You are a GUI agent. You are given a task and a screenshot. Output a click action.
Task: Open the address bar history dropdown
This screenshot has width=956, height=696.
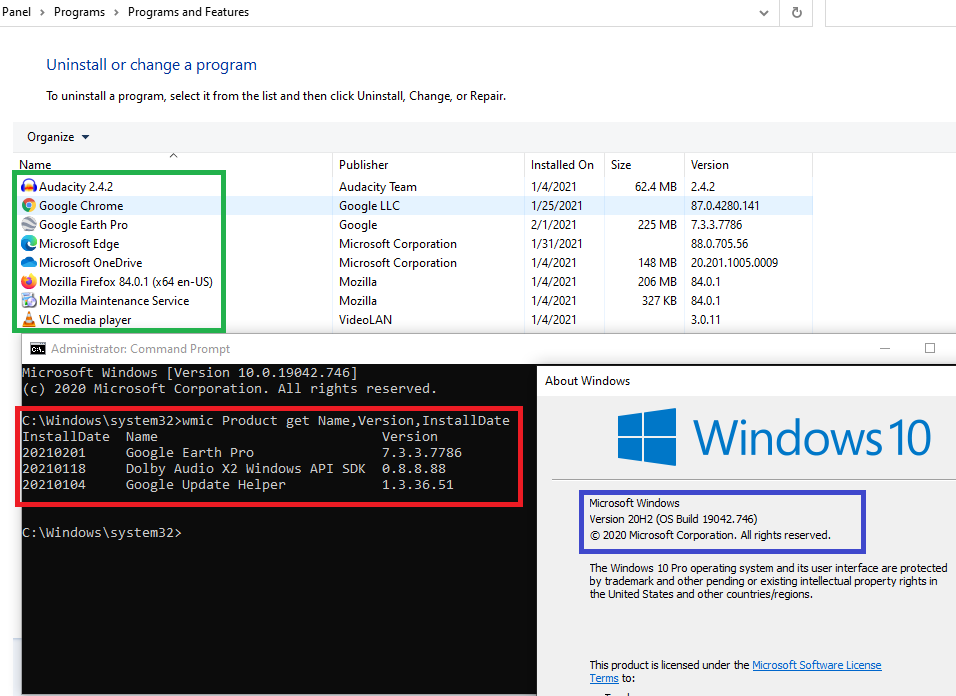point(763,13)
